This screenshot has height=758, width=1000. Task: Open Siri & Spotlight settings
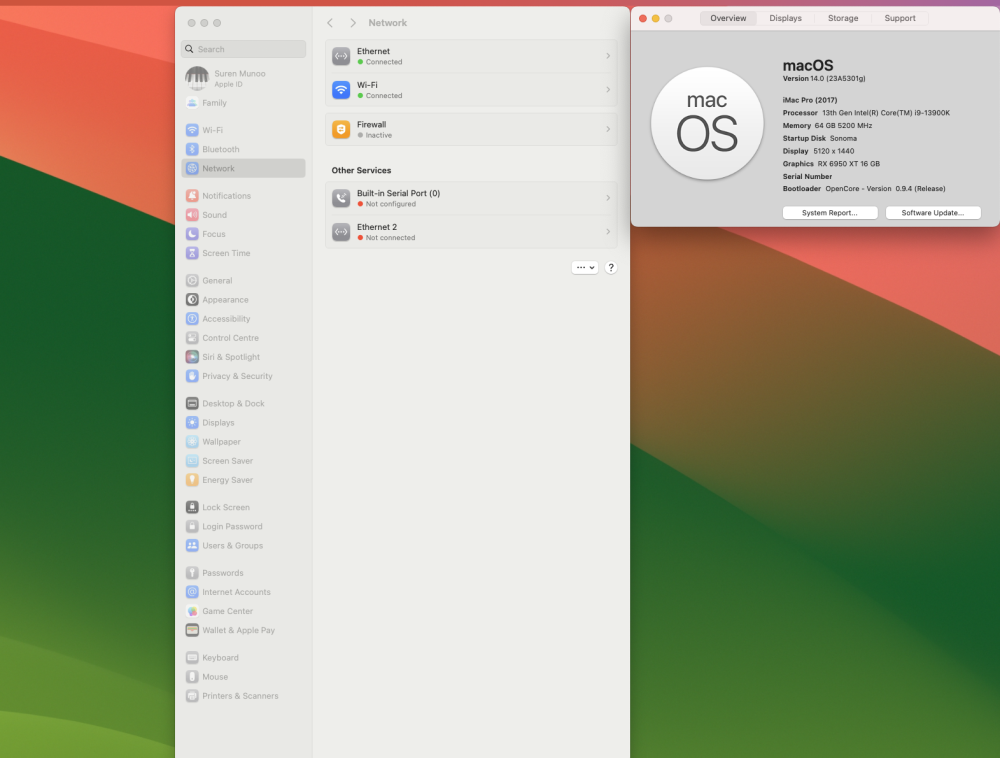coord(243,357)
